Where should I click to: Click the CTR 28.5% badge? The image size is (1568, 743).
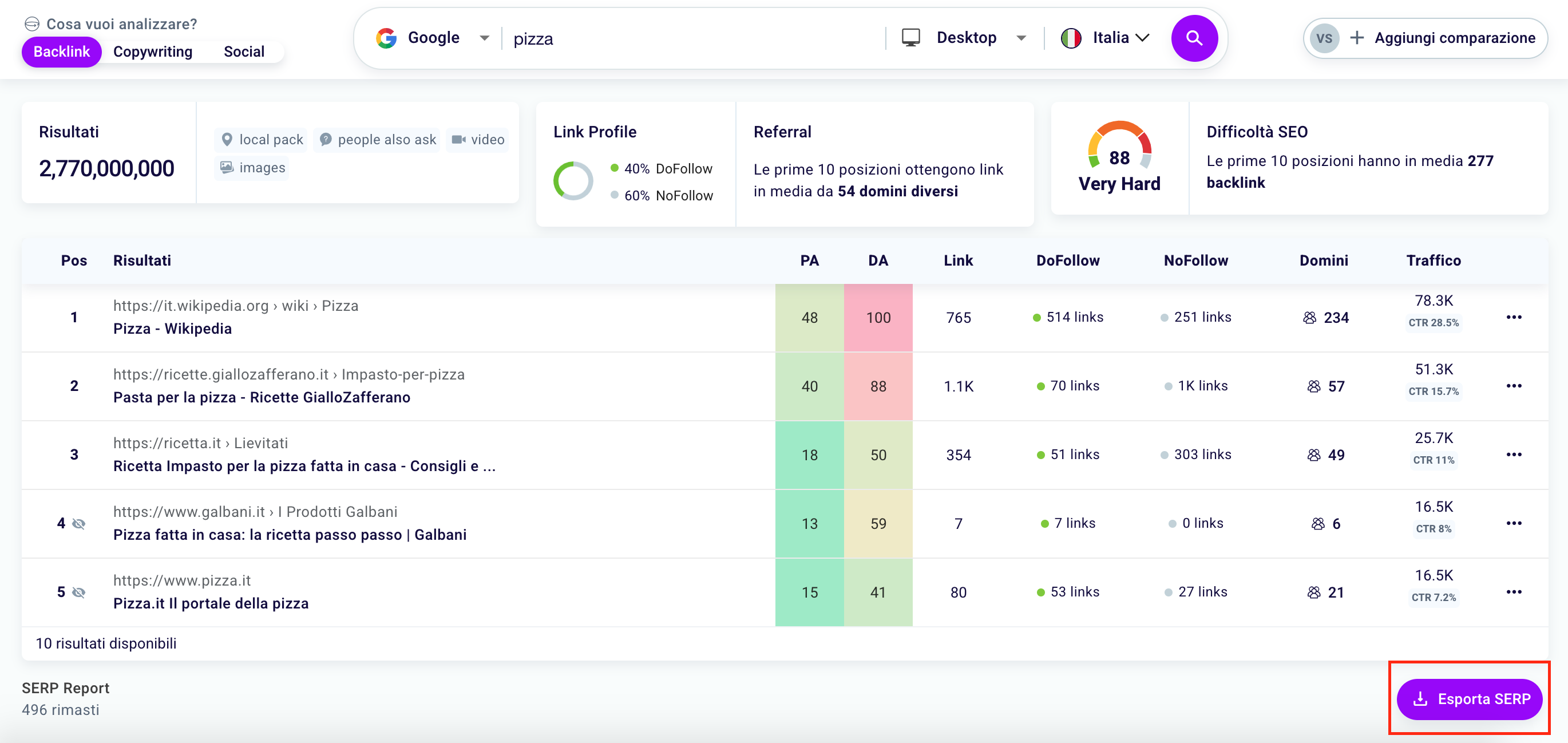pyautogui.click(x=1433, y=323)
